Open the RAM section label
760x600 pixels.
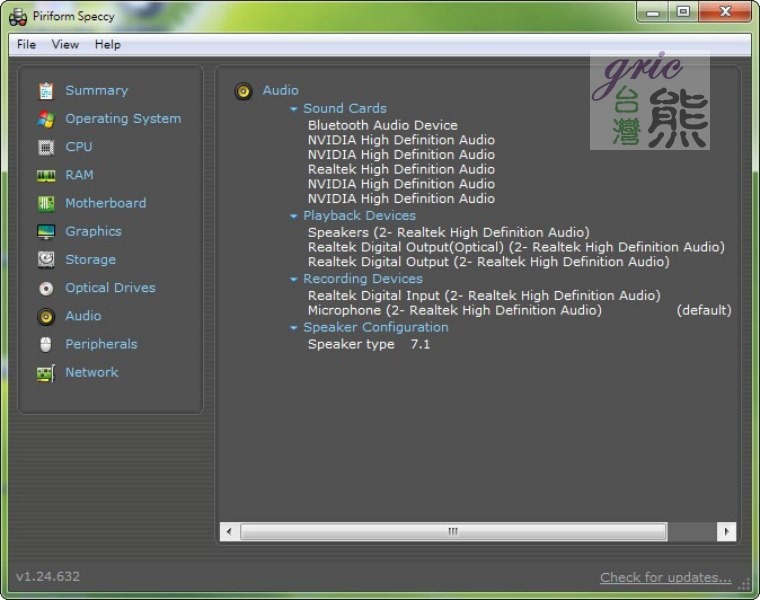[79, 175]
